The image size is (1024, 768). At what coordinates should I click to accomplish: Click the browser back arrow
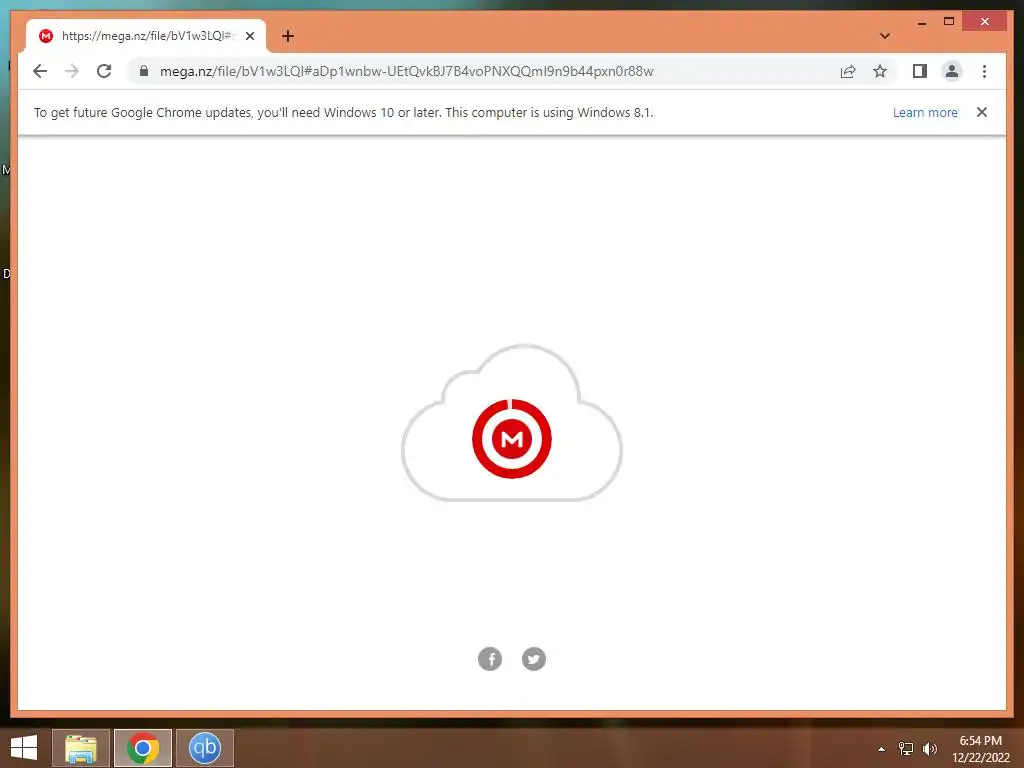point(40,71)
